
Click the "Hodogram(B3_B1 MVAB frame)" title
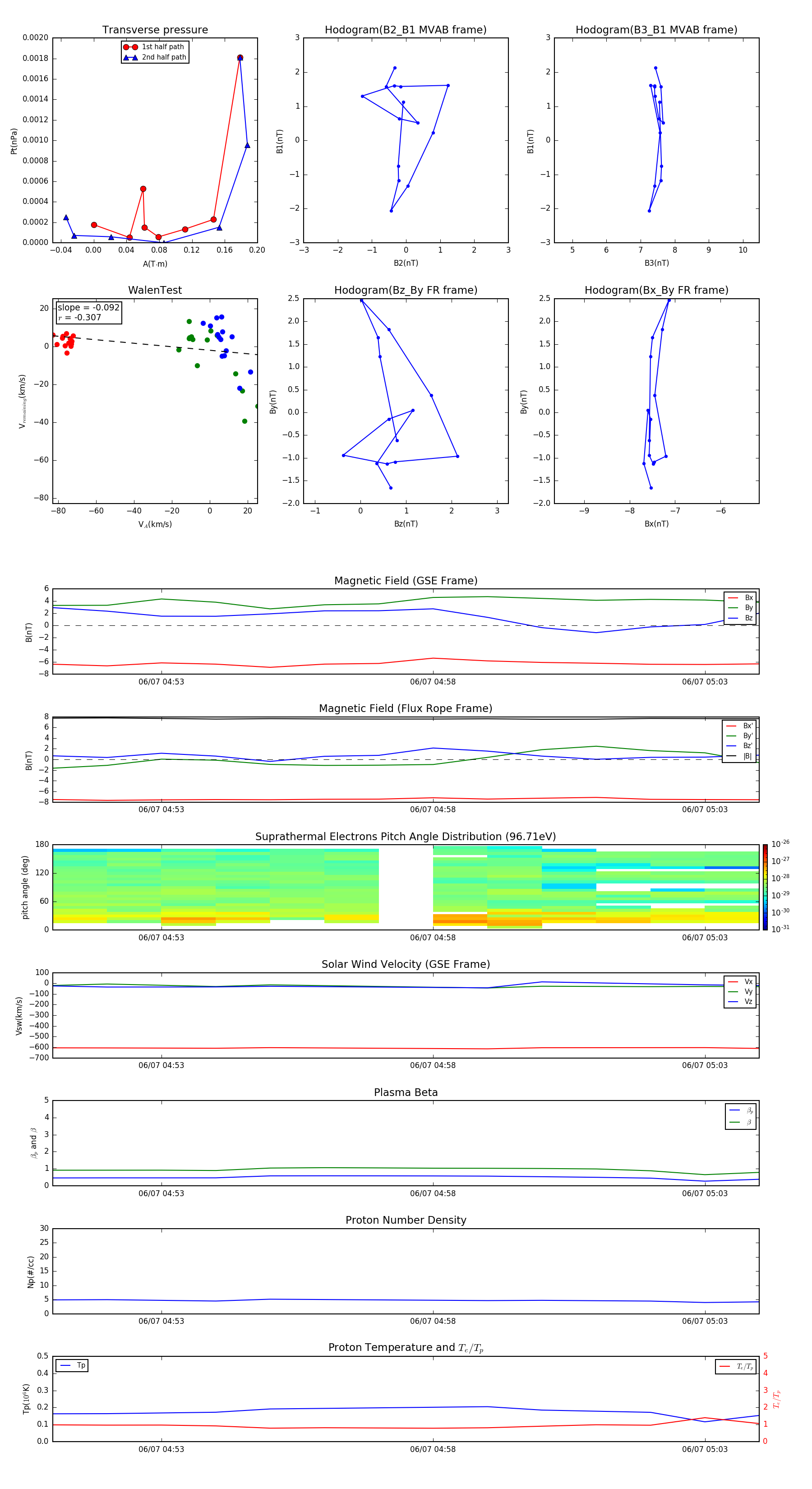click(x=656, y=29)
